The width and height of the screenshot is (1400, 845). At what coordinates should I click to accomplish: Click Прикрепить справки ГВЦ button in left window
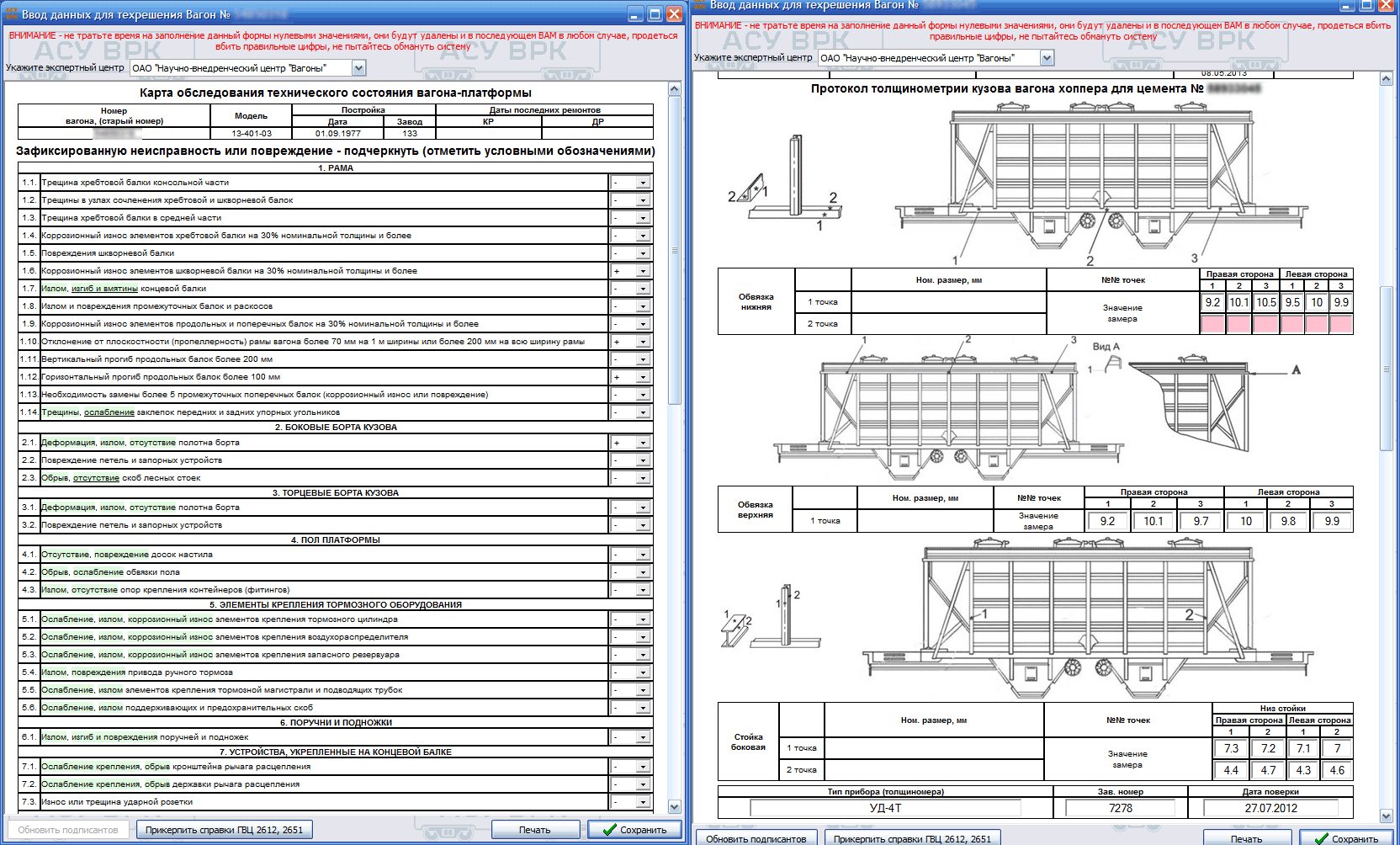click(224, 830)
